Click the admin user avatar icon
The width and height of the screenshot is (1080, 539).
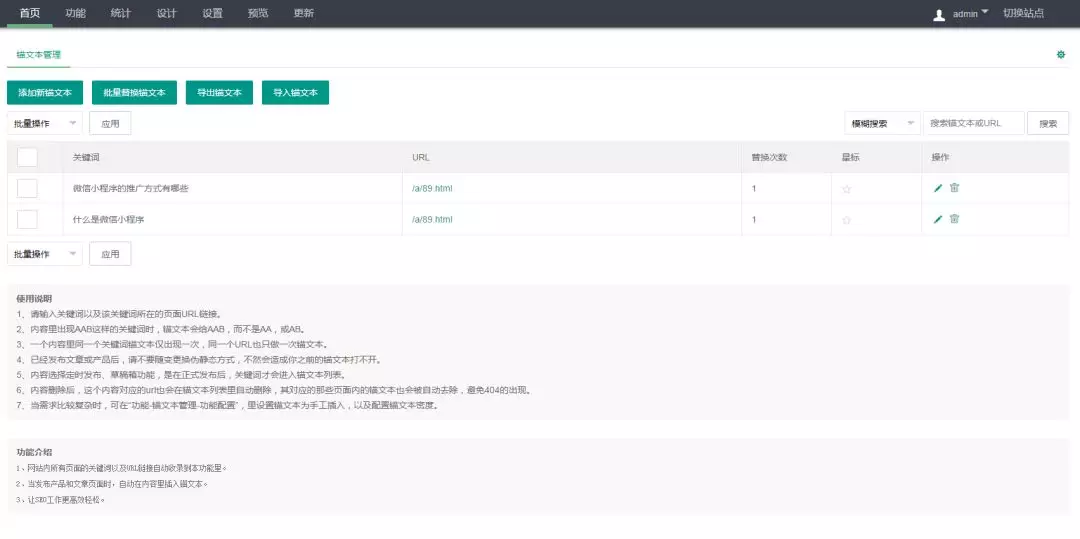pyautogui.click(x=939, y=14)
